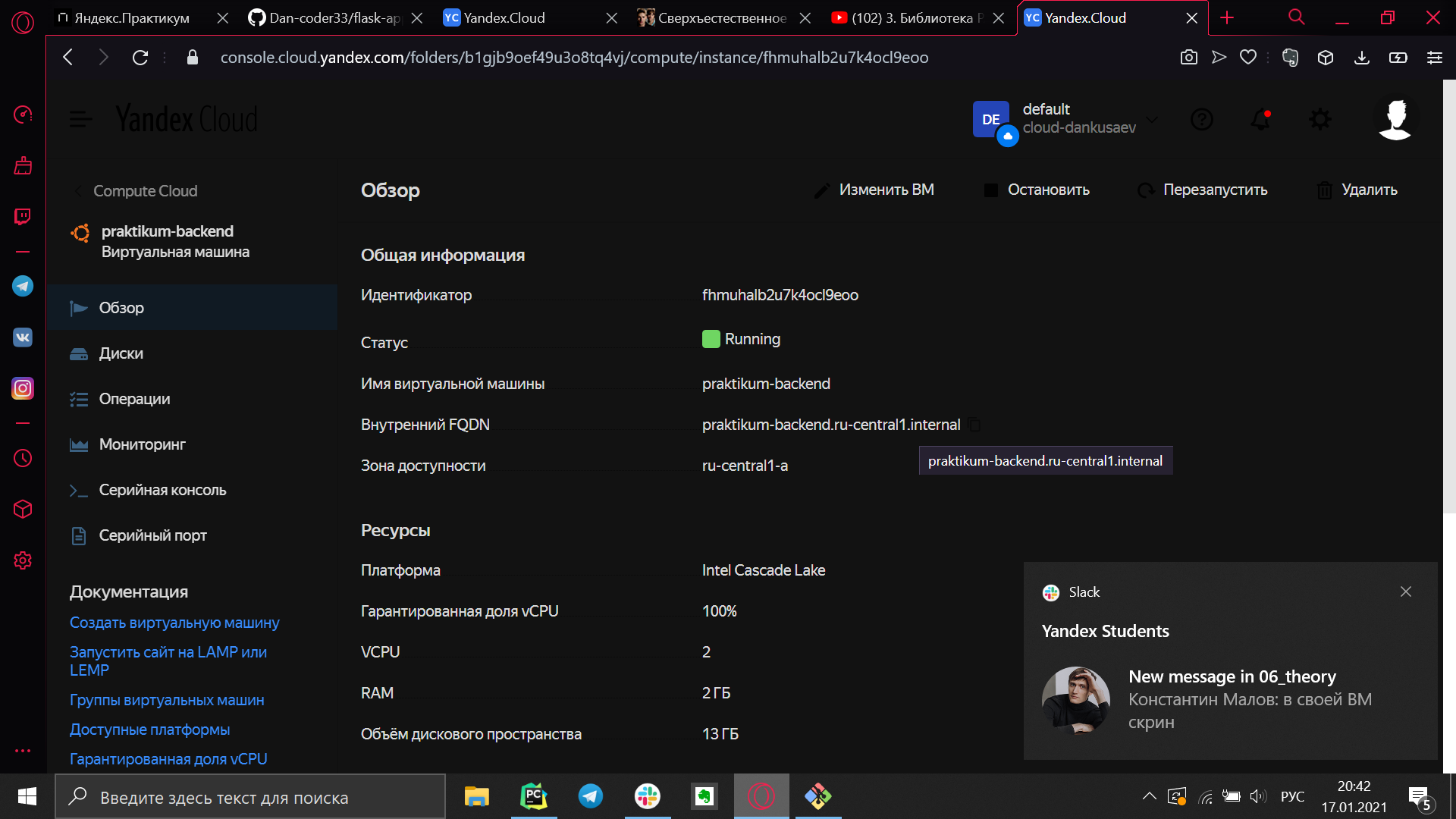Delete the VM with Удалить

[x=1357, y=190]
